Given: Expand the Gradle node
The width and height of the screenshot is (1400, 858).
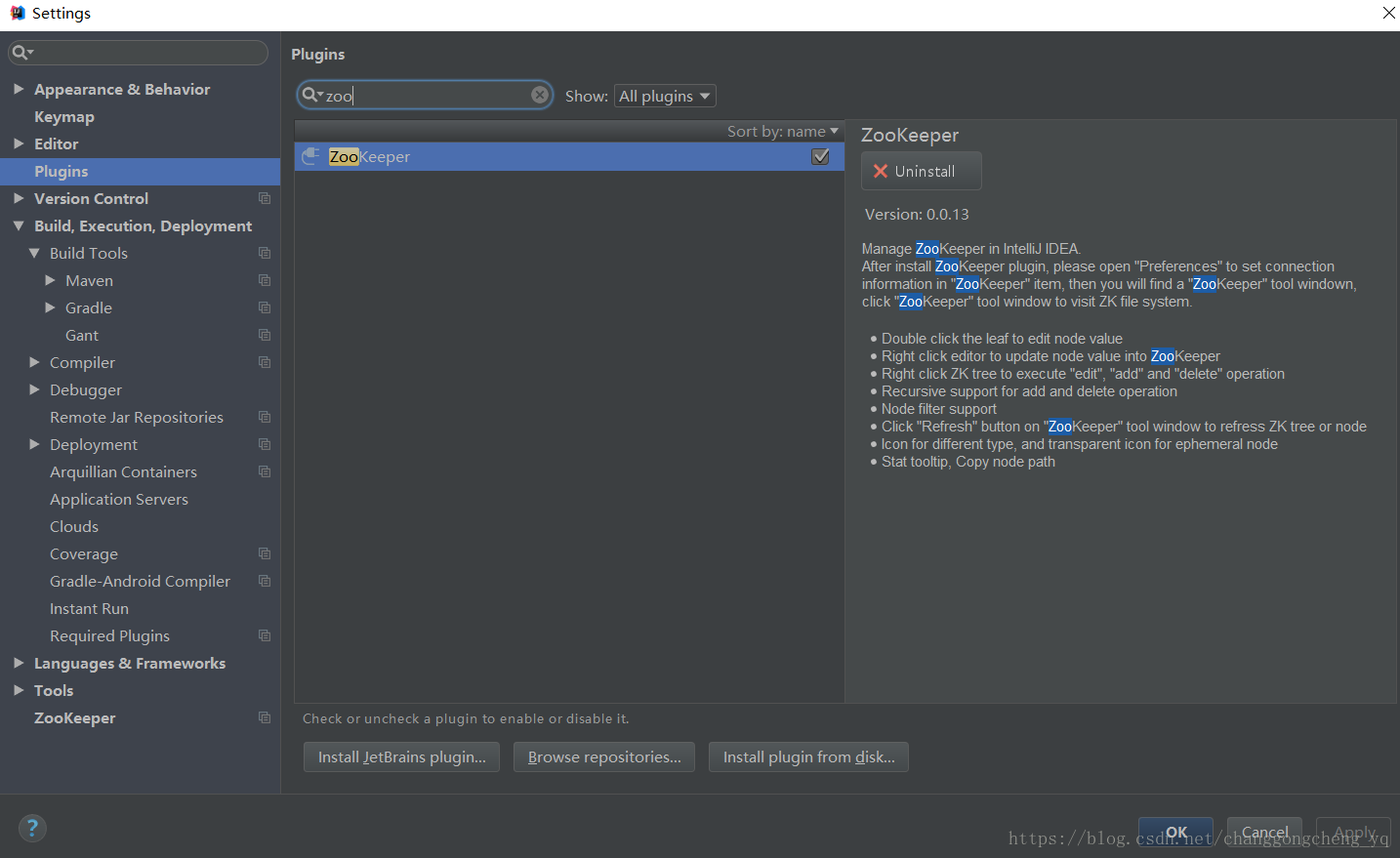Looking at the screenshot, I should coord(50,307).
